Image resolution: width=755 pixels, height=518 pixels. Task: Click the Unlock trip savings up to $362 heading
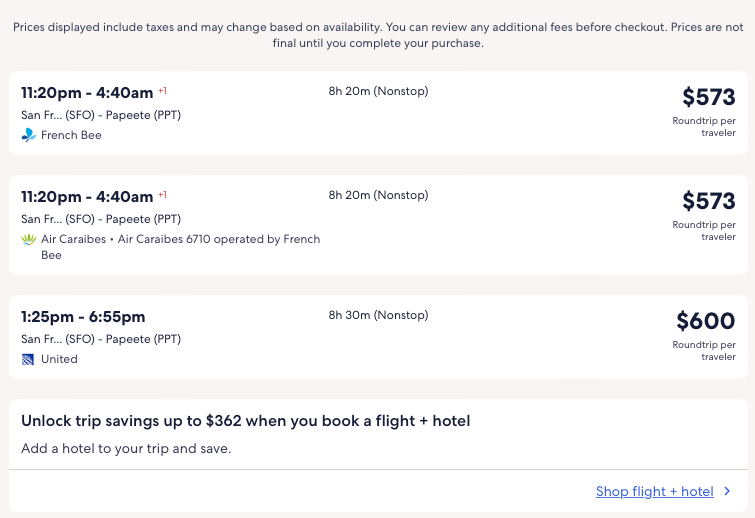[x=245, y=421]
